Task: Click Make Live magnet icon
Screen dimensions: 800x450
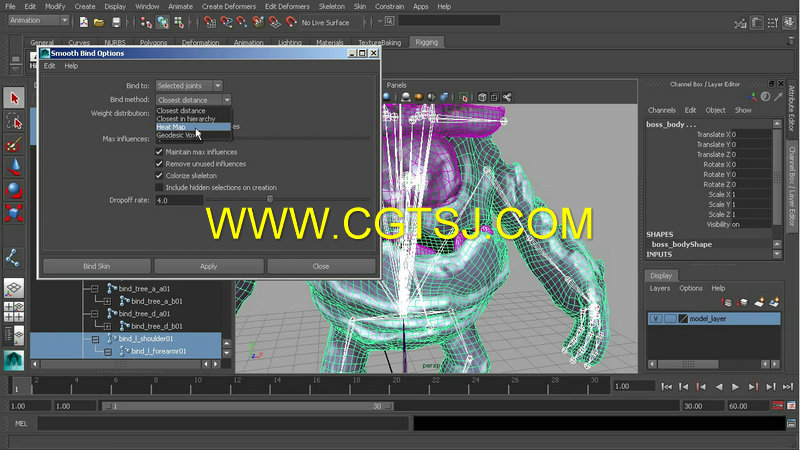Action: coord(291,22)
